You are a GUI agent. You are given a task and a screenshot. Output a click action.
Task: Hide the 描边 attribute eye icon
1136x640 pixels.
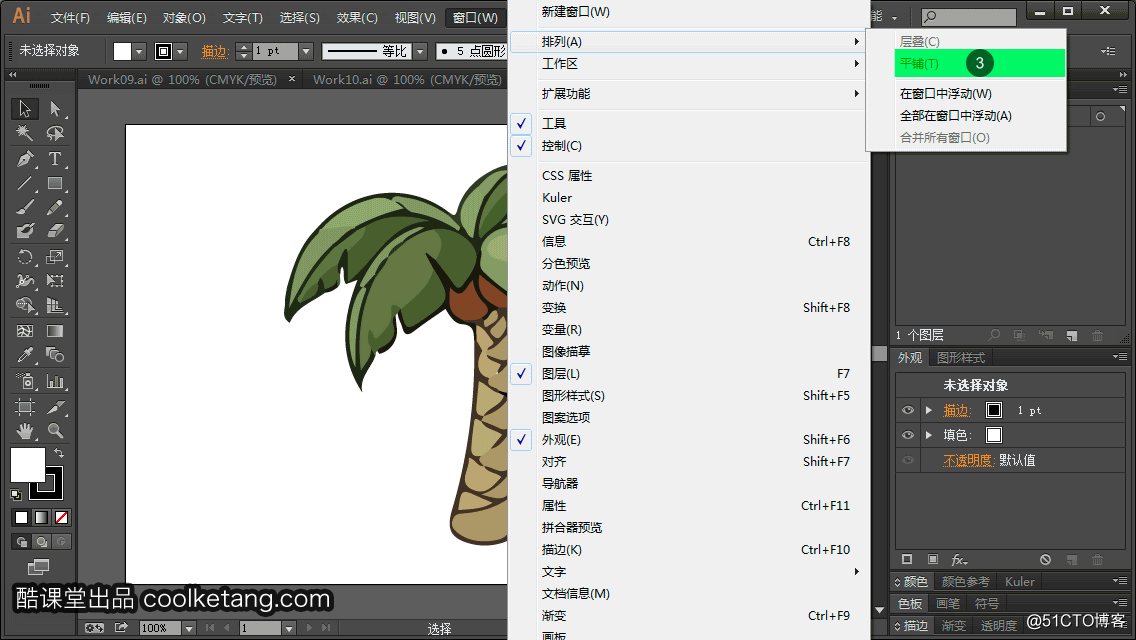point(908,410)
